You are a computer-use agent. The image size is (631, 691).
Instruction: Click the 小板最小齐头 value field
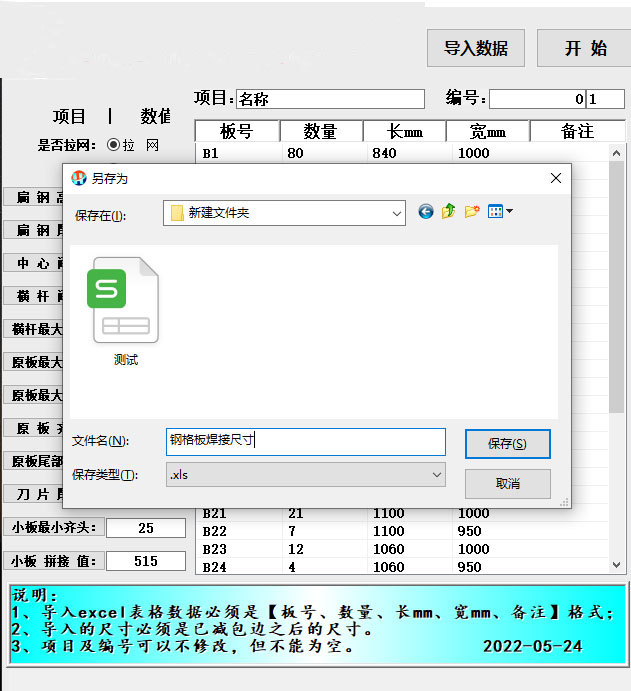pyautogui.click(x=146, y=528)
